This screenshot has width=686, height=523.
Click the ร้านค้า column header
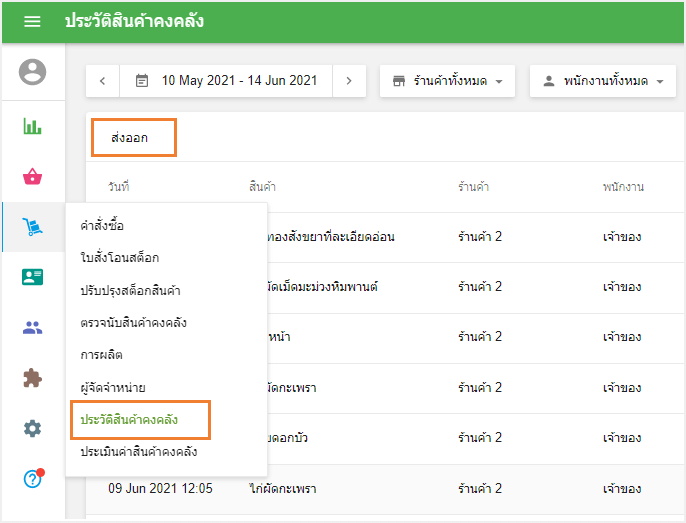473,186
